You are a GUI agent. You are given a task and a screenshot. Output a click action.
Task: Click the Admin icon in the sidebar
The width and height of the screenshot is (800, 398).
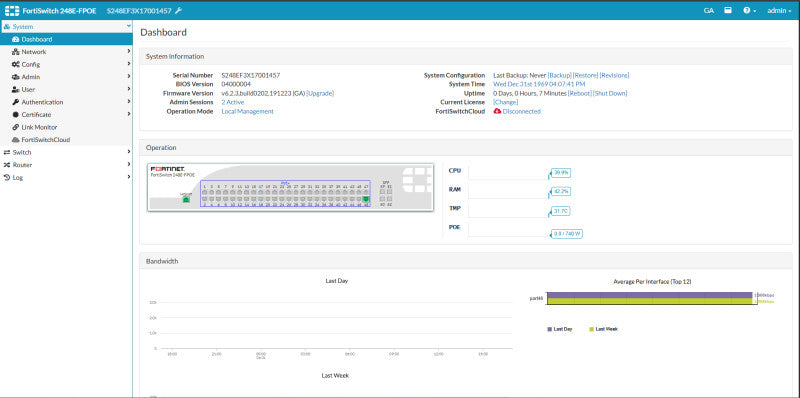coord(15,77)
